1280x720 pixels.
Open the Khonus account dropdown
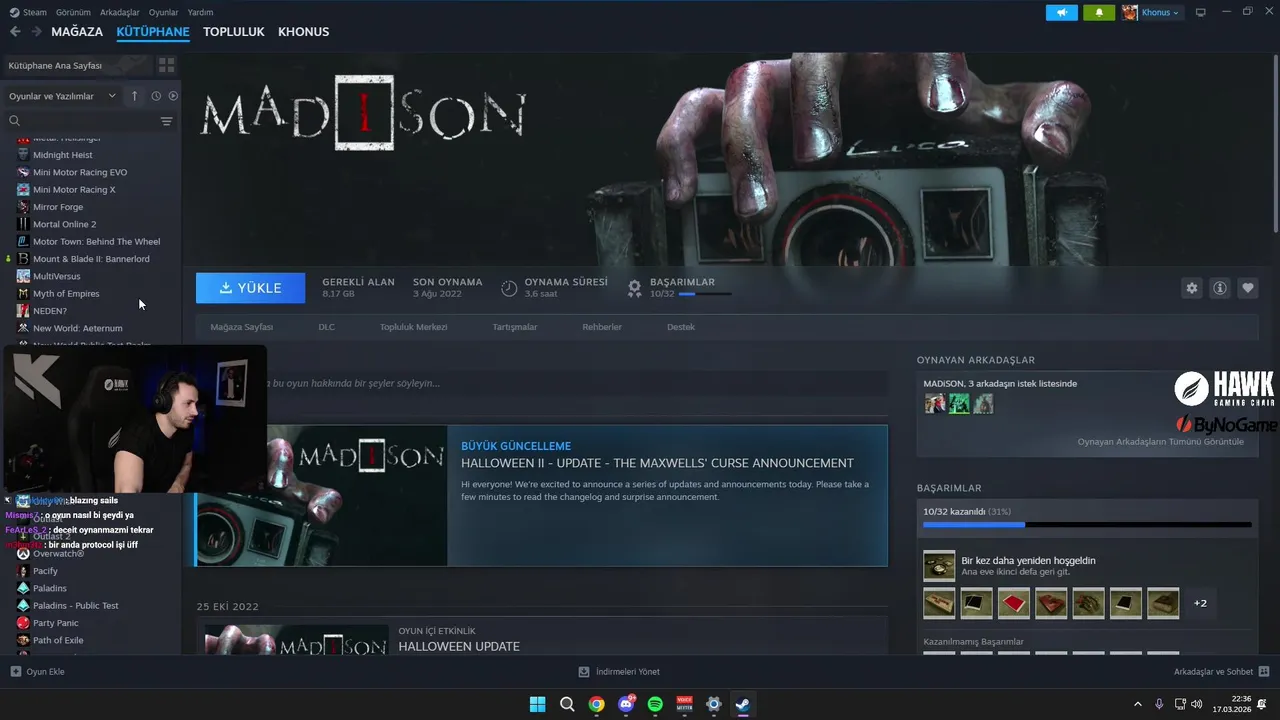[1152, 12]
